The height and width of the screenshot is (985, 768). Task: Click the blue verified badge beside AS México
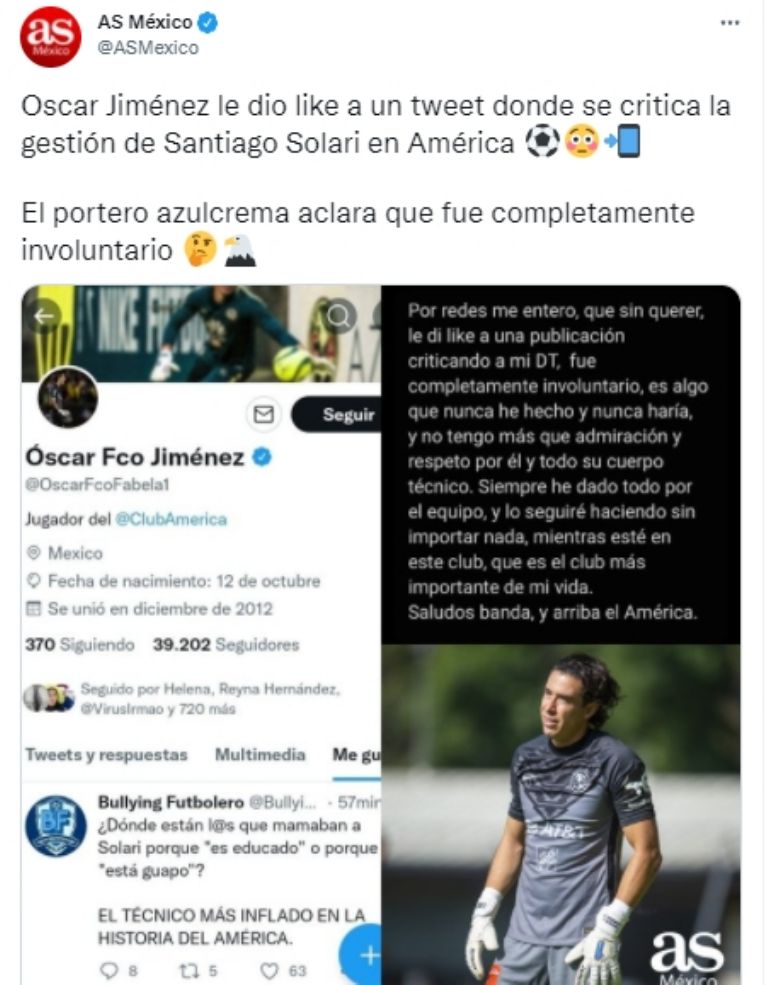click(208, 23)
